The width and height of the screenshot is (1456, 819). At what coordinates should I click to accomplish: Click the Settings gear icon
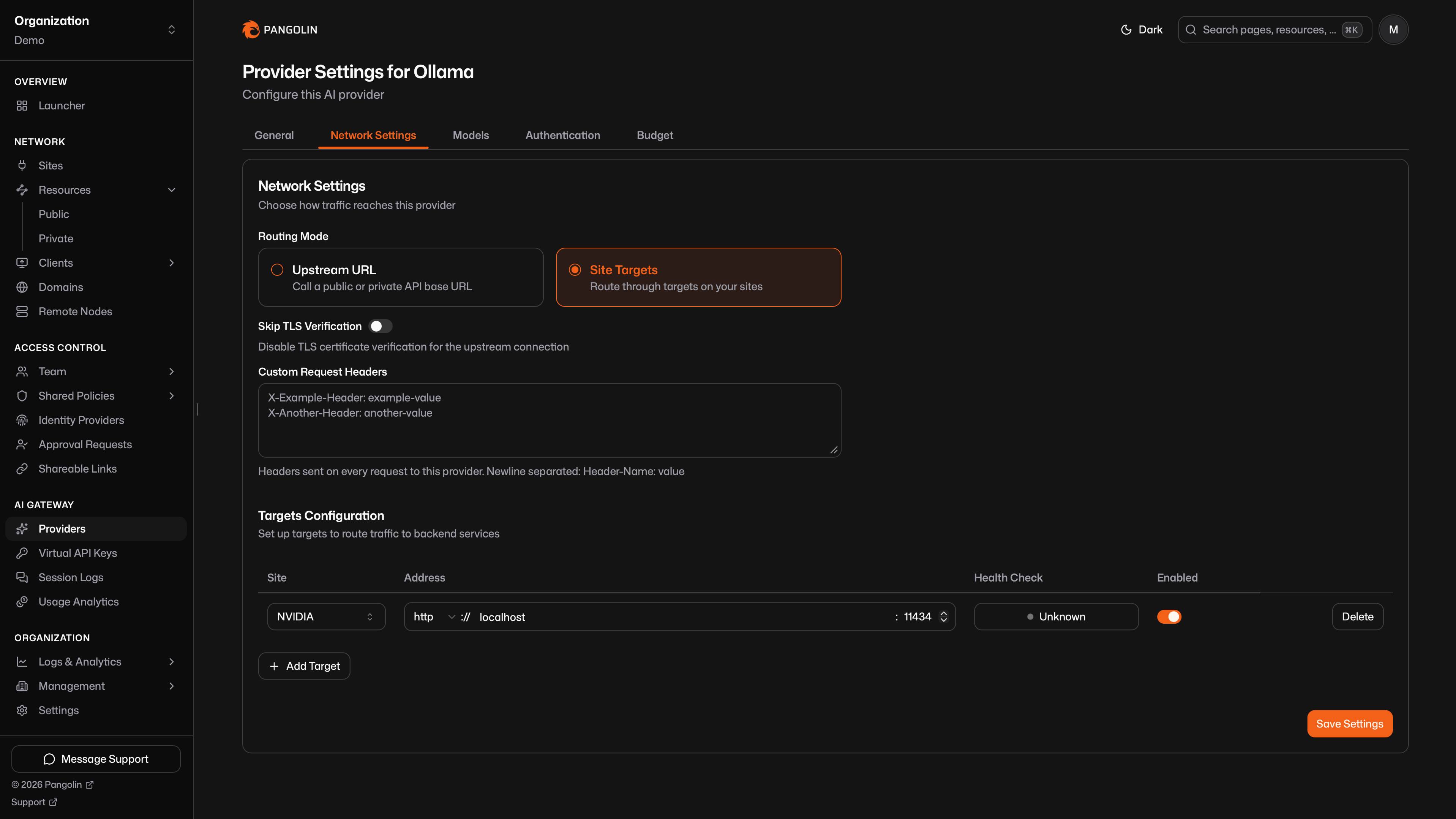coord(22,710)
